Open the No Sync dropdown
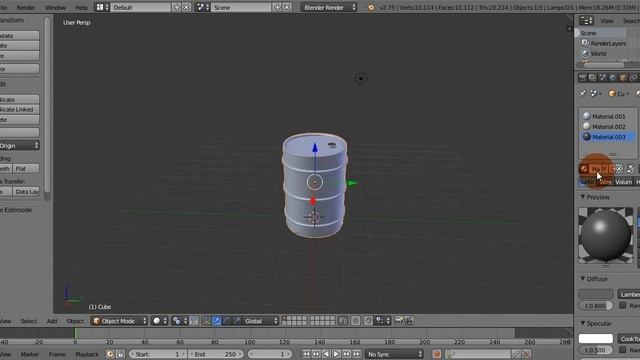 click(x=395, y=354)
